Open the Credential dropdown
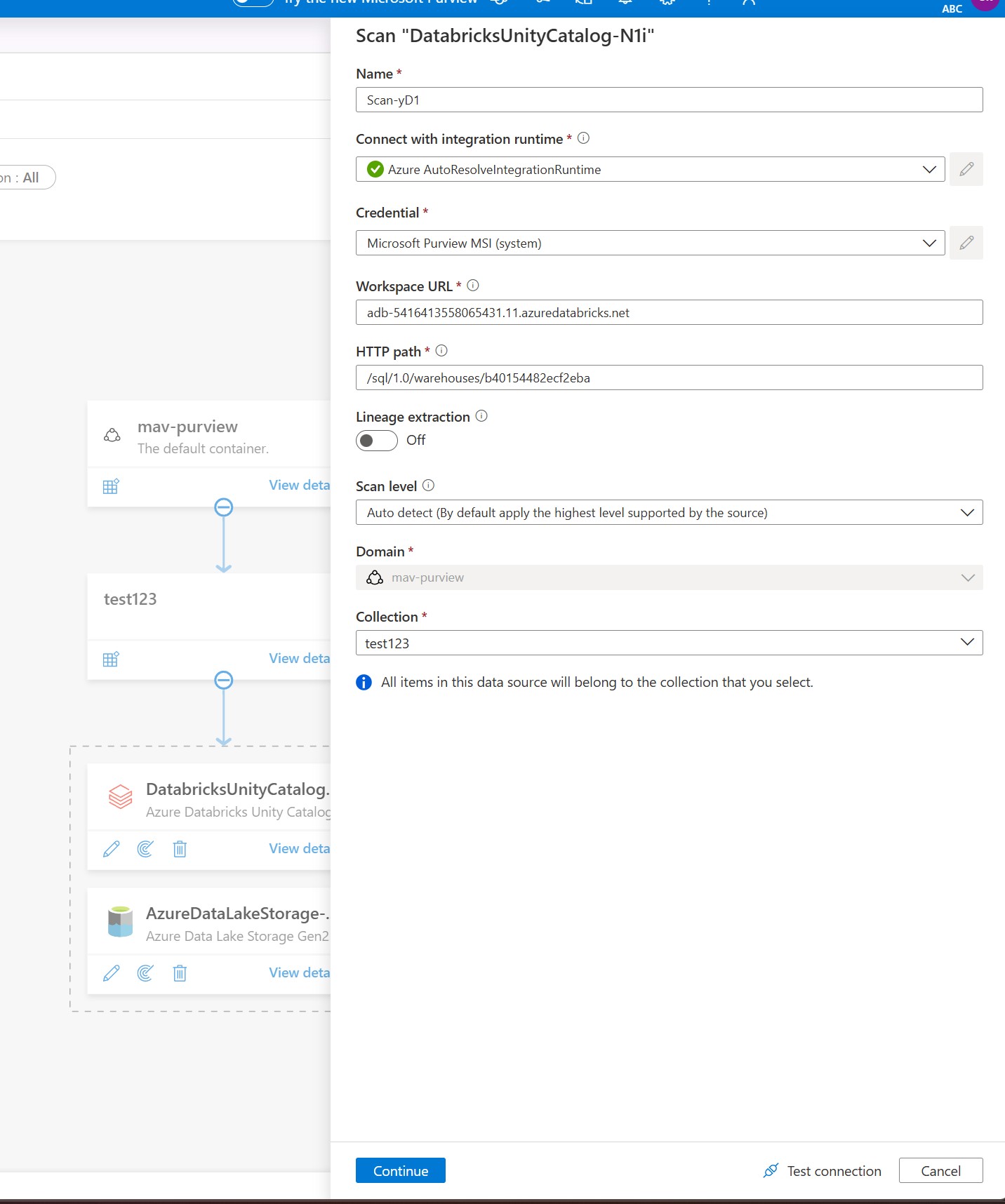Image resolution: width=1005 pixels, height=1204 pixels. [651, 243]
